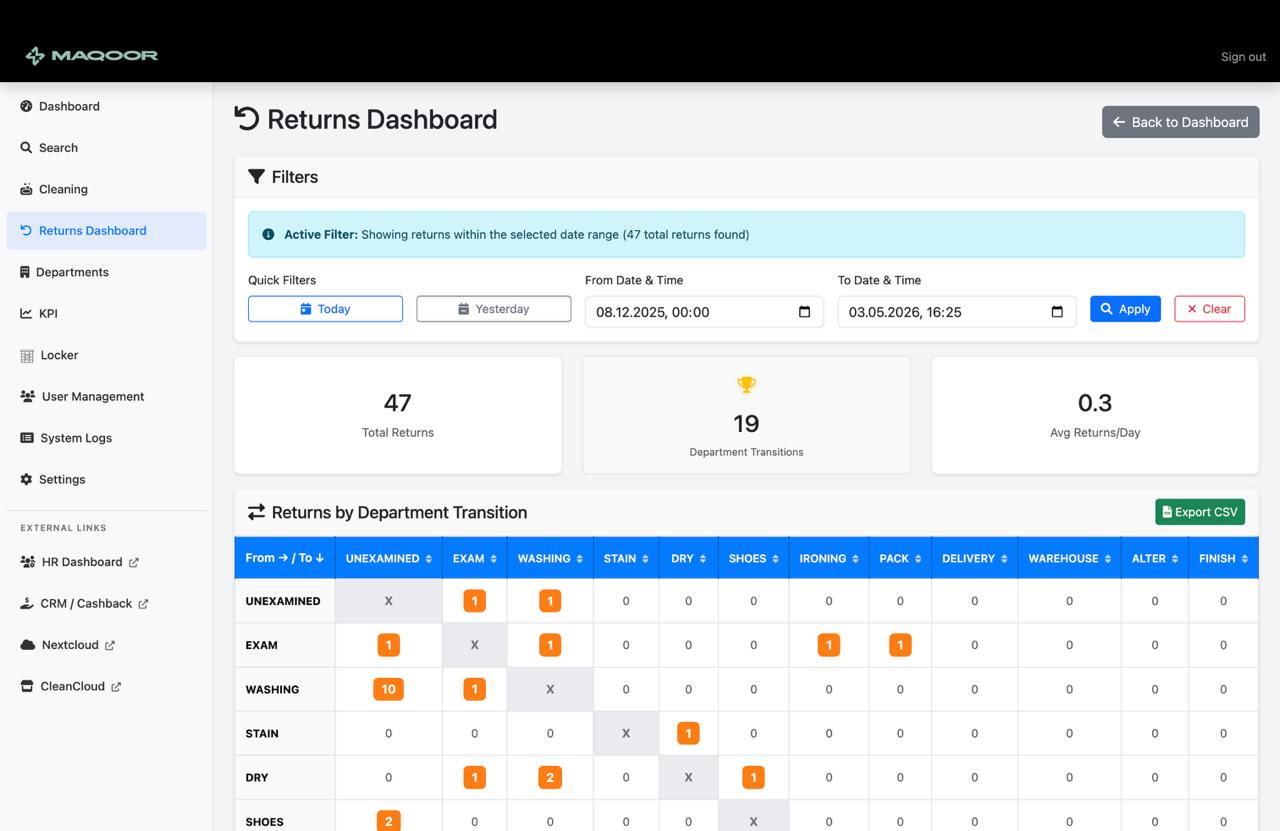Click the Search magnifier icon in sidebar
Viewport: 1280px width, 831px height.
(26, 147)
